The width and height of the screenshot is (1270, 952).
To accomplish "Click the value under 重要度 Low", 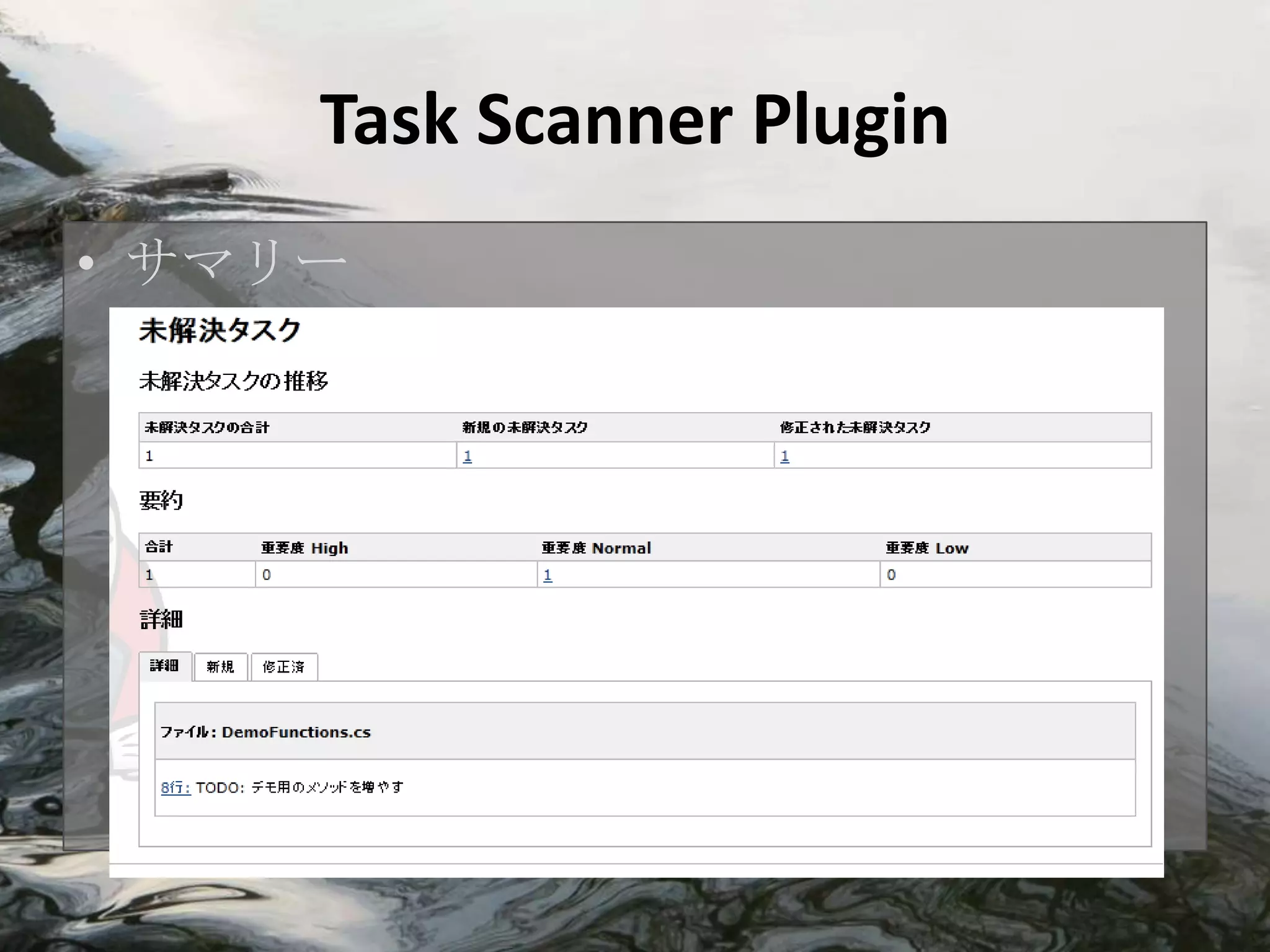I will pos(891,575).
